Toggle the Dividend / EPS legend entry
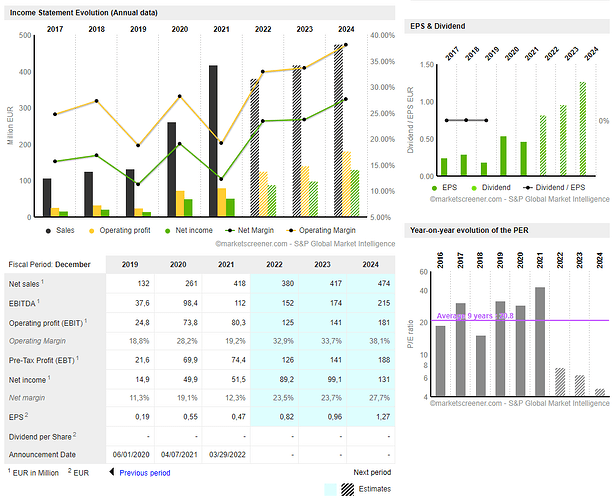Screen dimensions: 614x500 tap(554, 188)
